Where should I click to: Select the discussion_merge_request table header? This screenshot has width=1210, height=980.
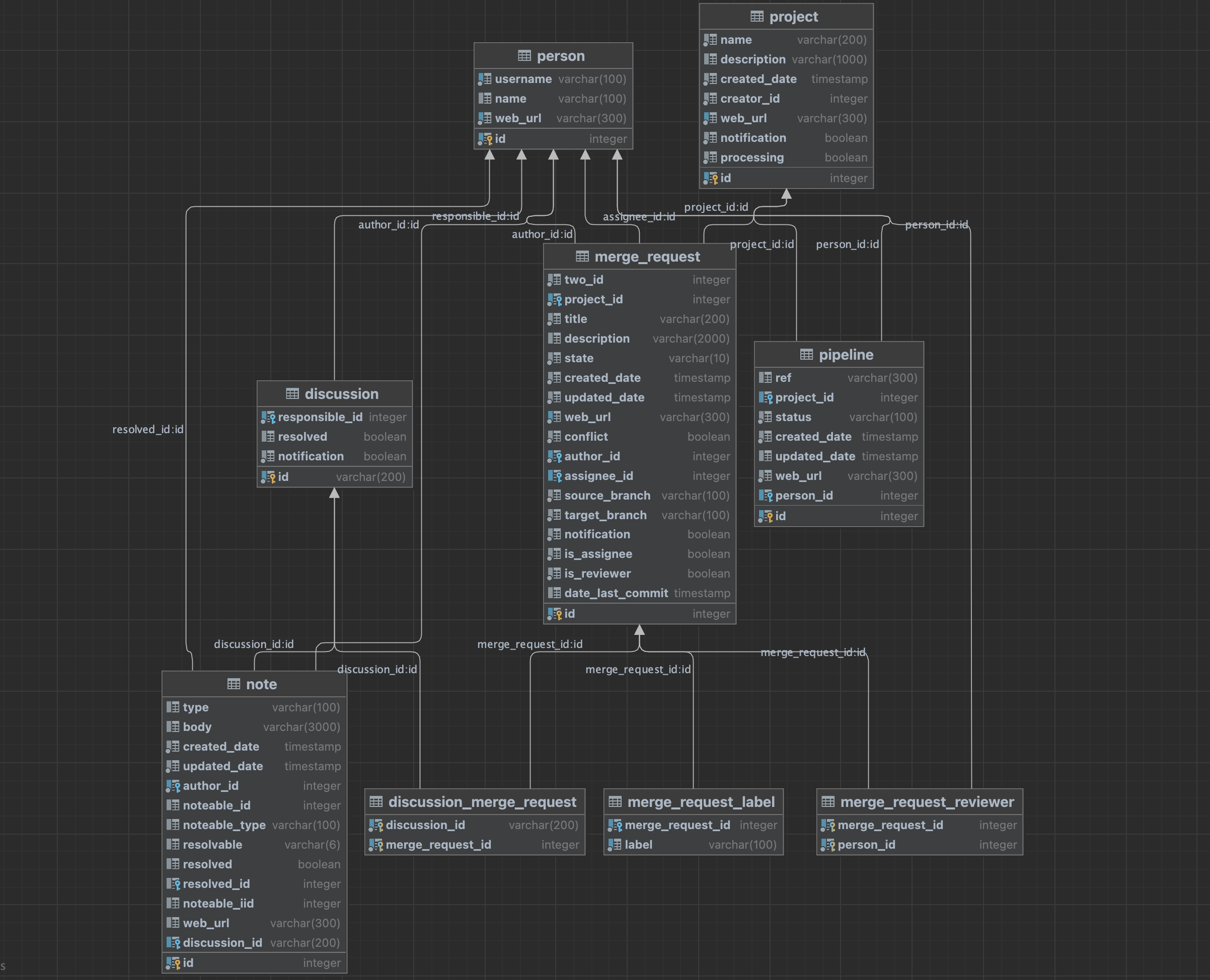pos(475,801)
